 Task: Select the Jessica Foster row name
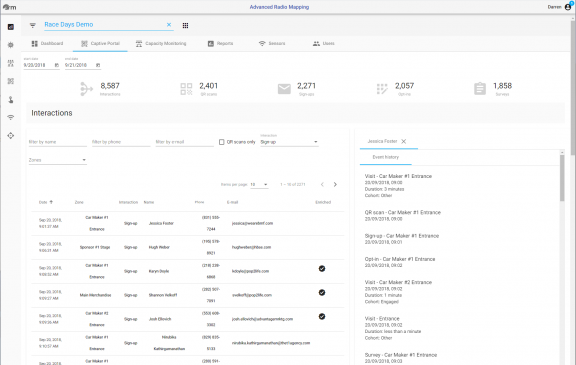point(161,223)
